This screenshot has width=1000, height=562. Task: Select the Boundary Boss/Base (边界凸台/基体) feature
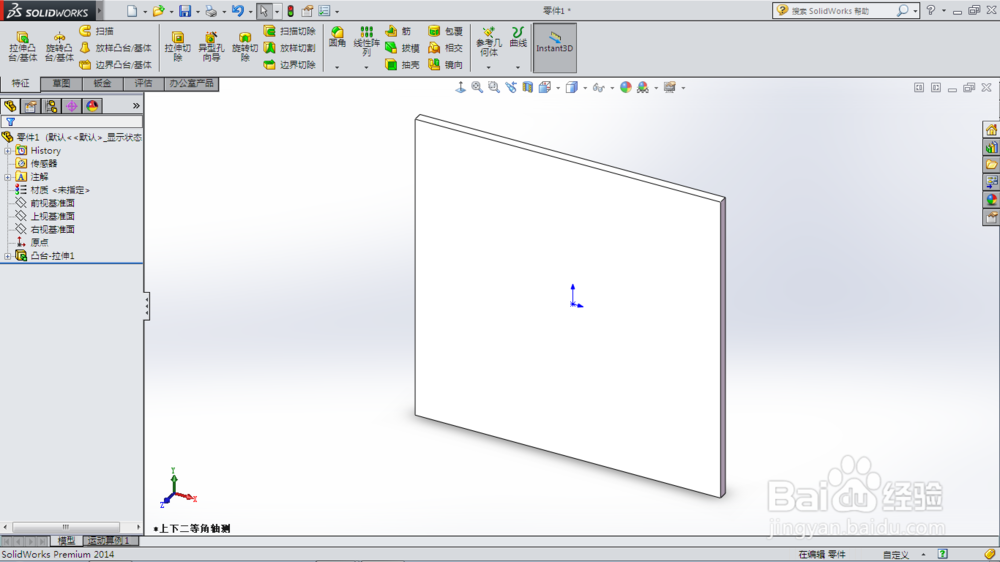tap(116, 64)
